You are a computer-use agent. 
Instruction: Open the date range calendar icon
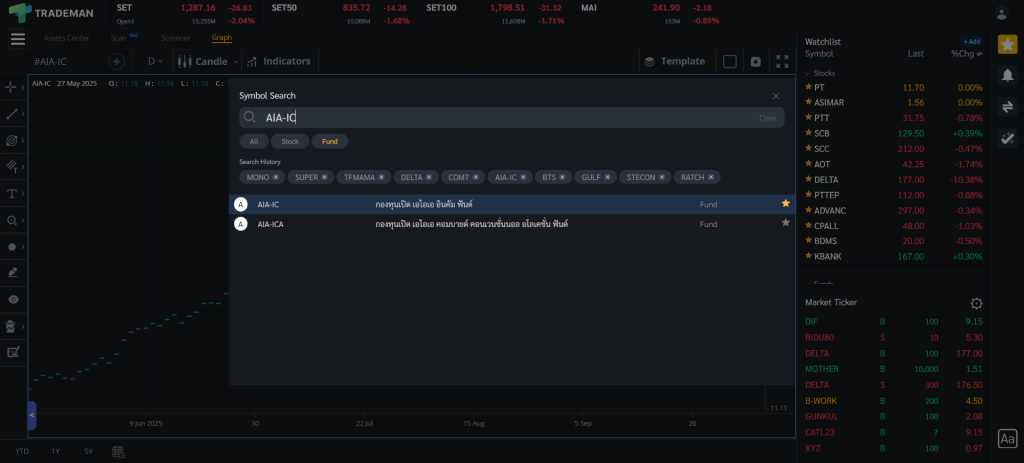tap(118, 451)
